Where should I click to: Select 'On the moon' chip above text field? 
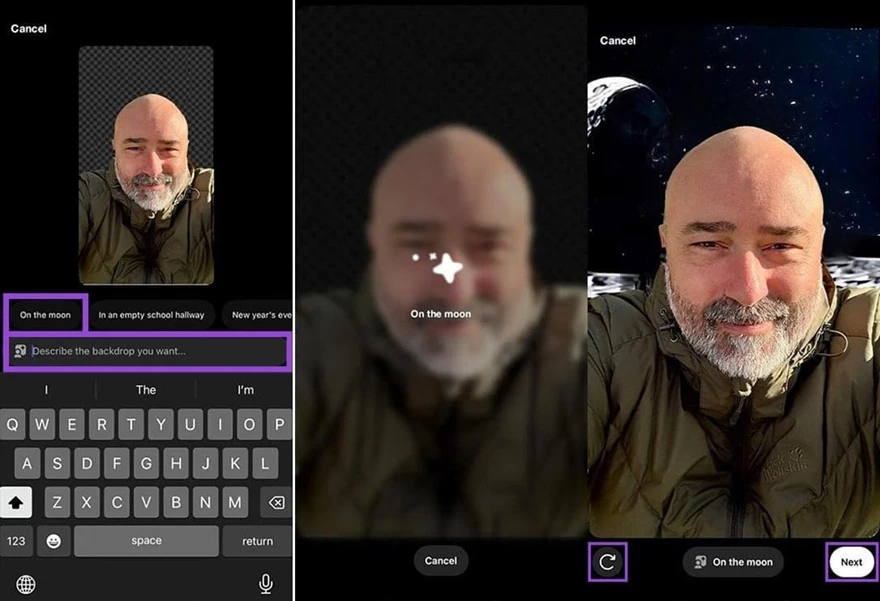[x=46, y=315]
